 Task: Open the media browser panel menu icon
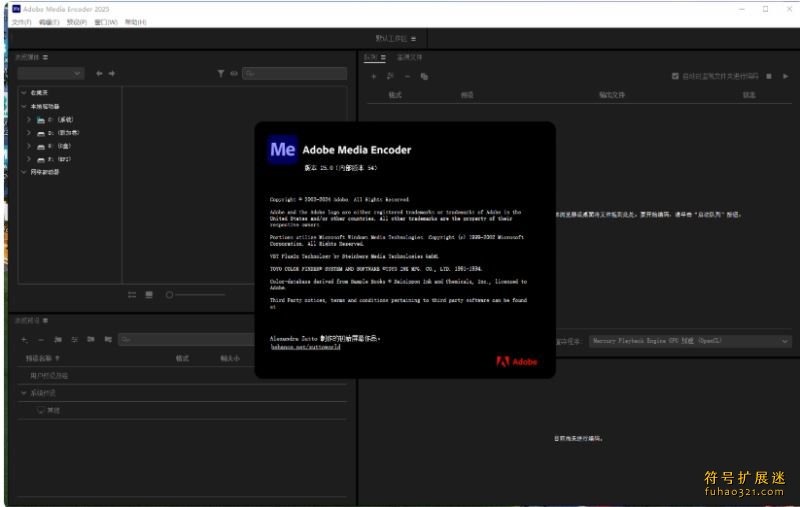click(45, 57)
